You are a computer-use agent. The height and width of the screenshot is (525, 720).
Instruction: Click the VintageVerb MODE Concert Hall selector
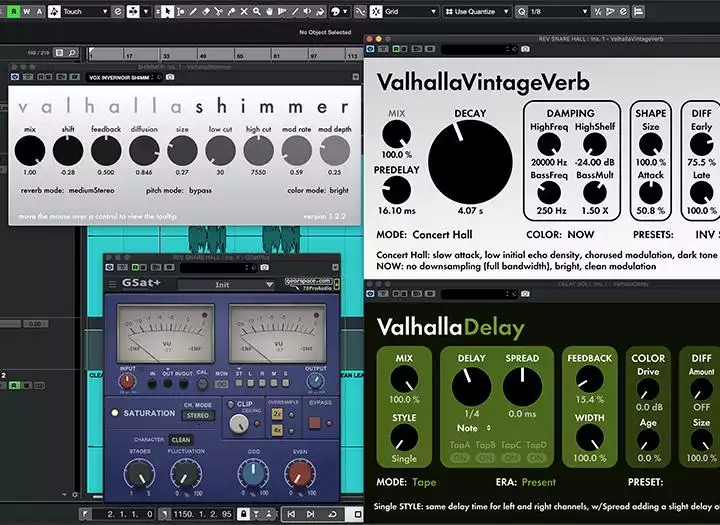tap(442, 235)
